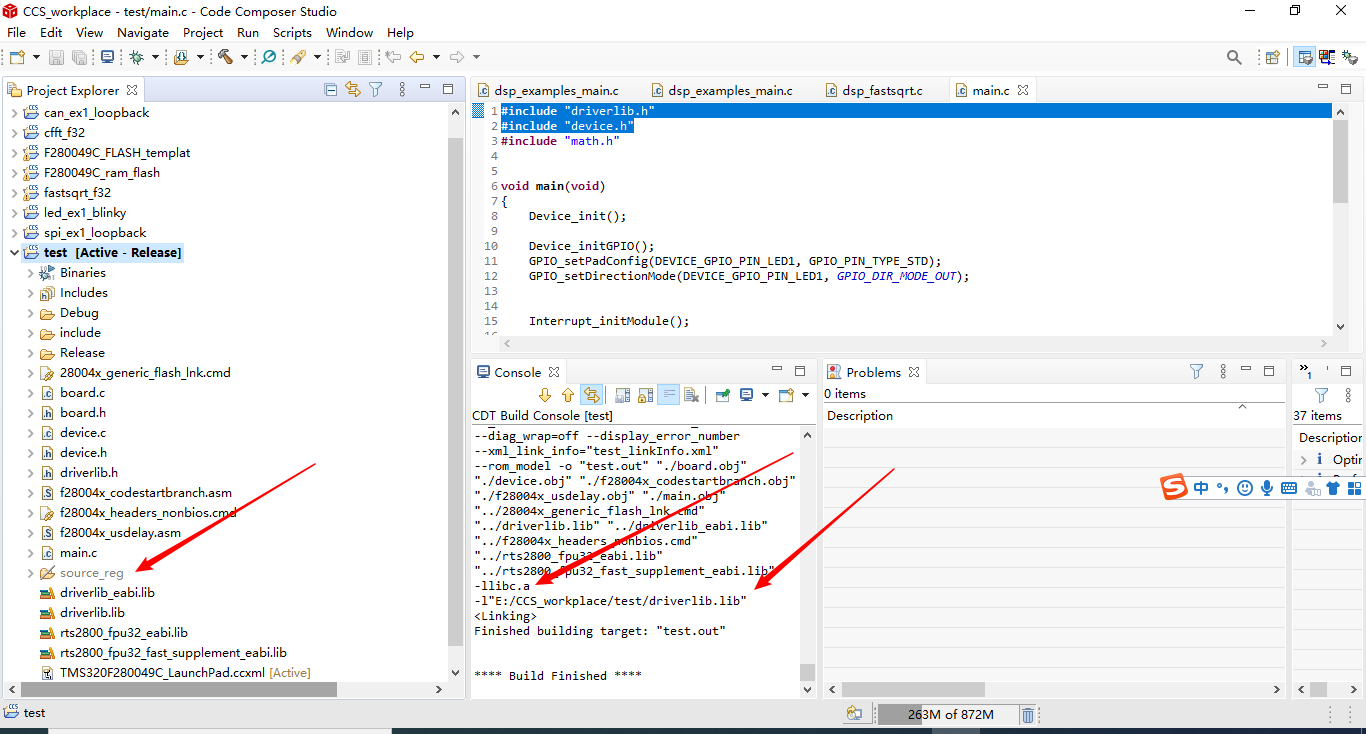Click the Flash load toolbar icon

[181, 57]
